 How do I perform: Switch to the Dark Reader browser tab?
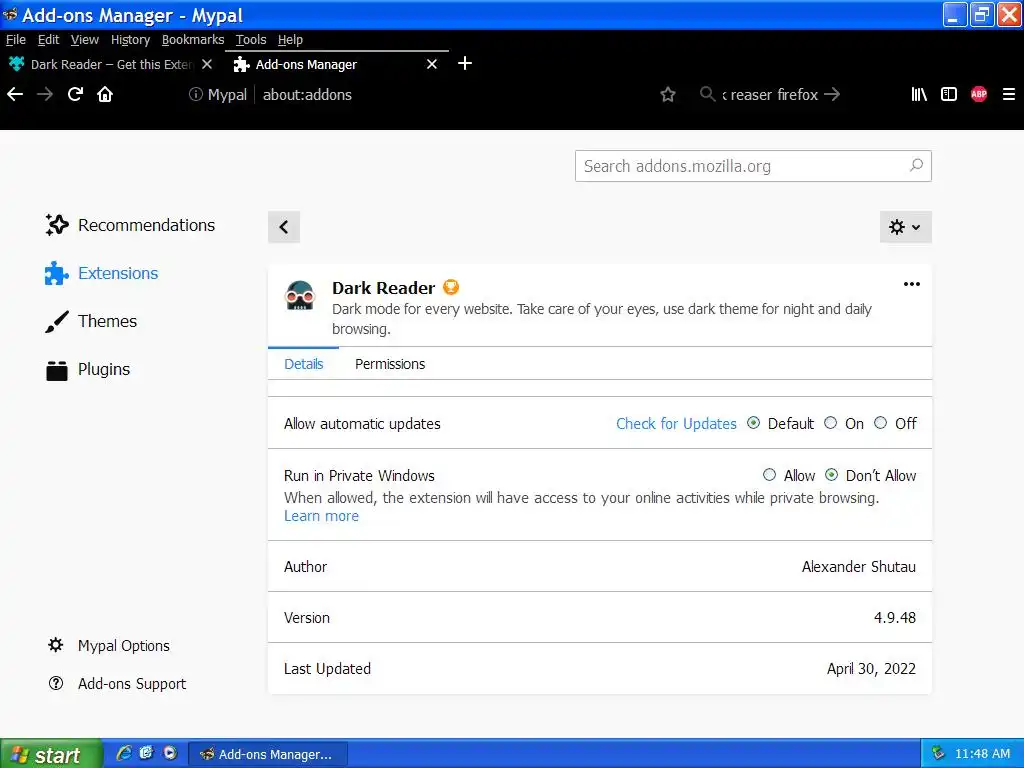click(111, 64)
